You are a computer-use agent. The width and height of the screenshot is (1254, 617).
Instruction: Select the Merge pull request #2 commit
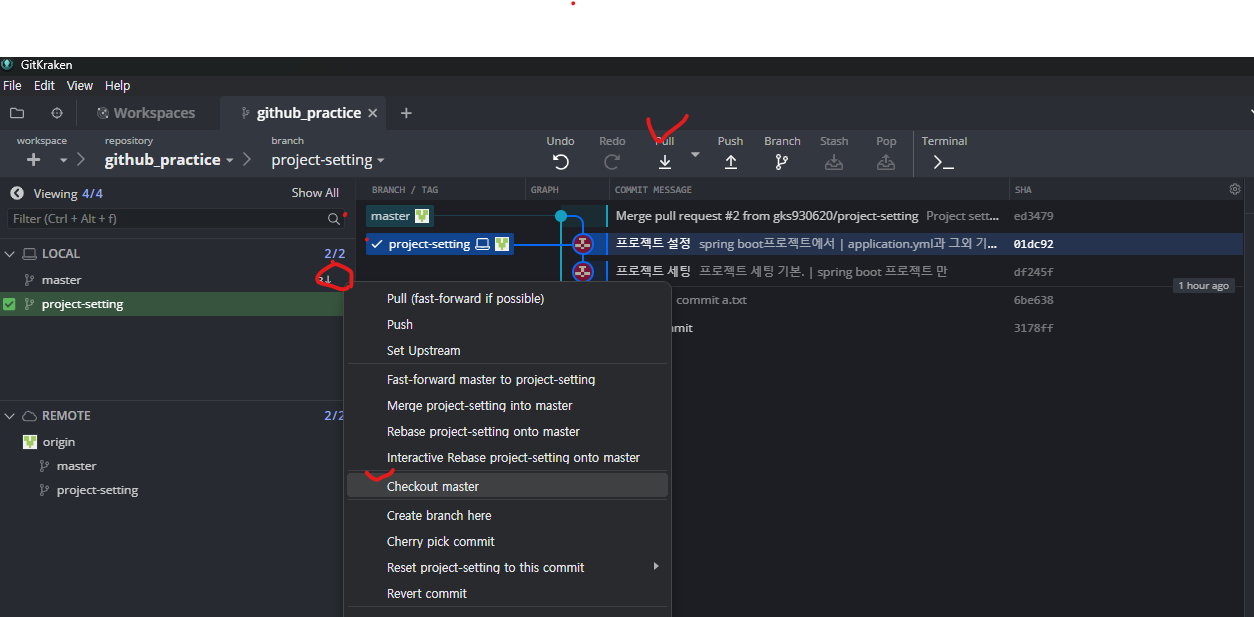(x=808, y=216)
